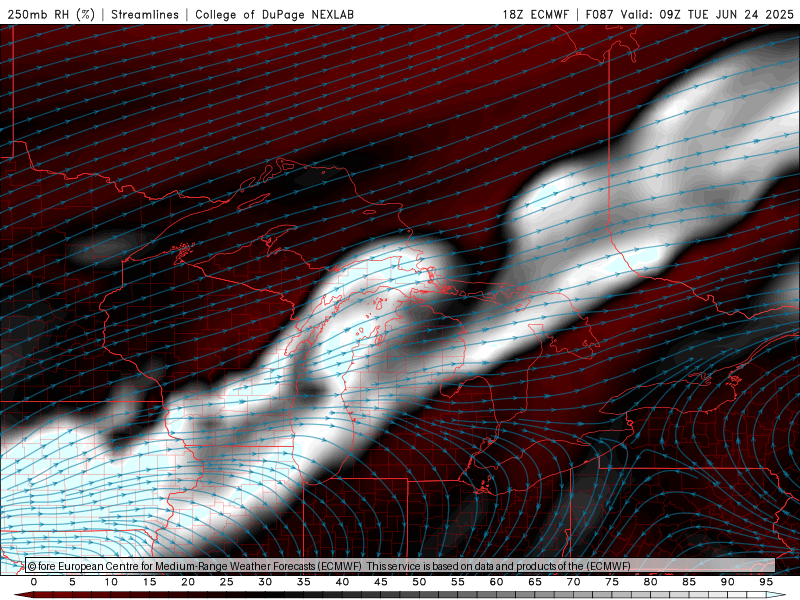Click 'Valid: 09Z TUE JUN 24 2025' timestamp

707,14
